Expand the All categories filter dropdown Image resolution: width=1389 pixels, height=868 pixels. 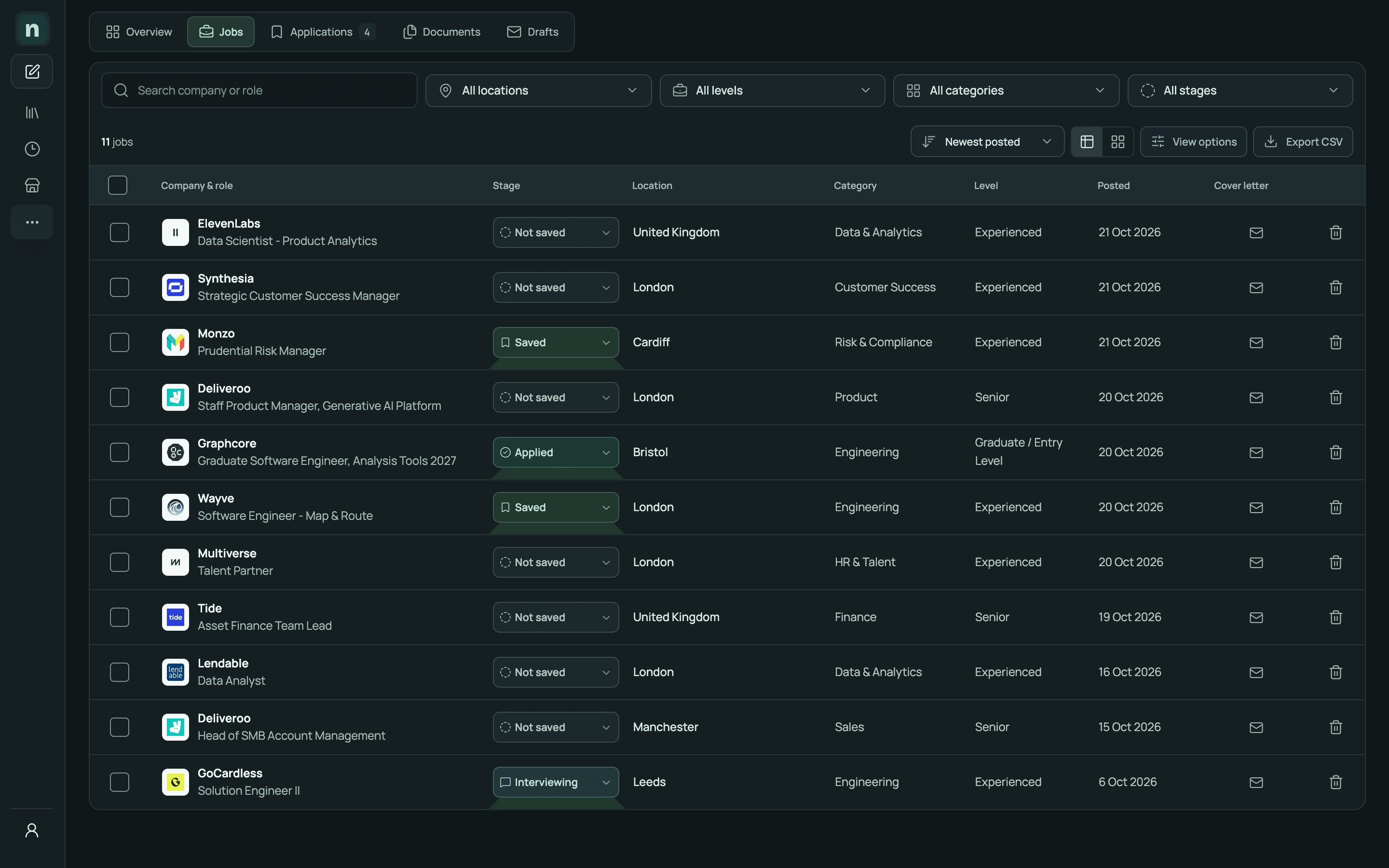point(1006,91)
